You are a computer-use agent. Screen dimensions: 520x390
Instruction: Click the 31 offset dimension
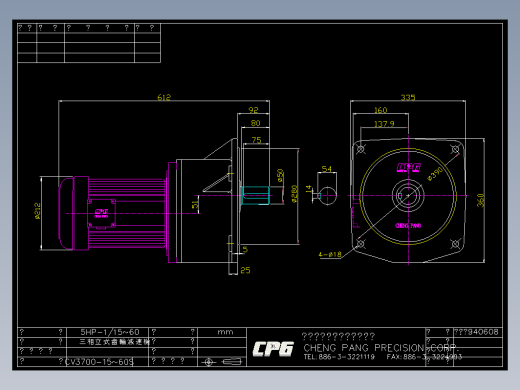(195, 204)
